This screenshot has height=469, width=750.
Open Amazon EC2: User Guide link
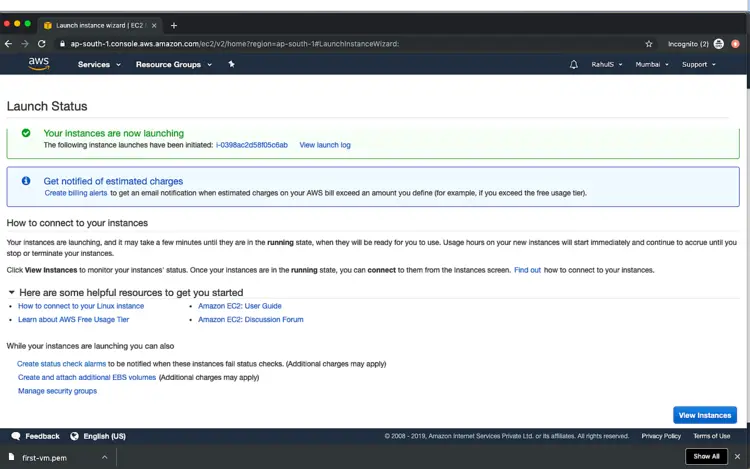240,306
